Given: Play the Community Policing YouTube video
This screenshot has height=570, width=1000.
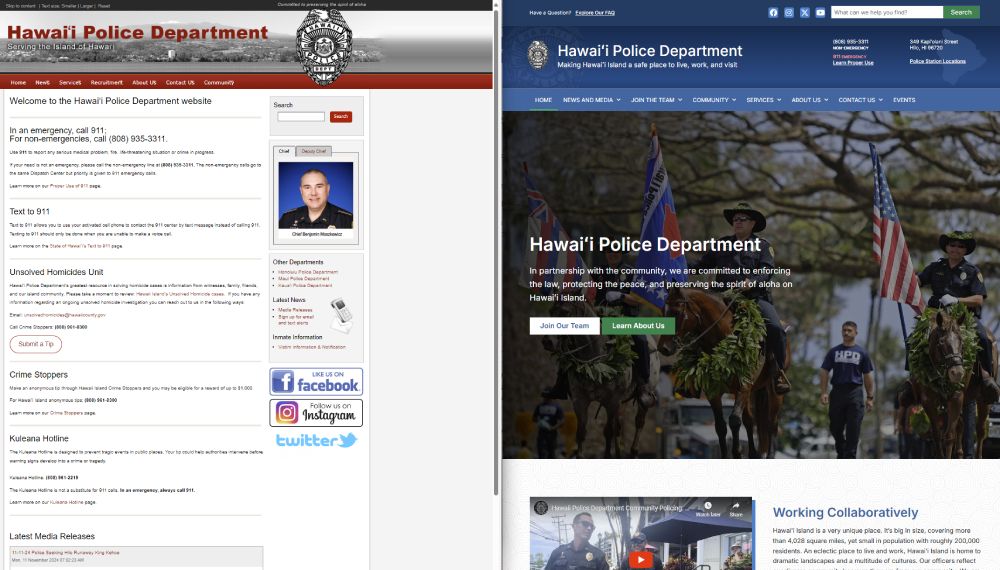Looking at the screenshot, I should tap(640, 559).
